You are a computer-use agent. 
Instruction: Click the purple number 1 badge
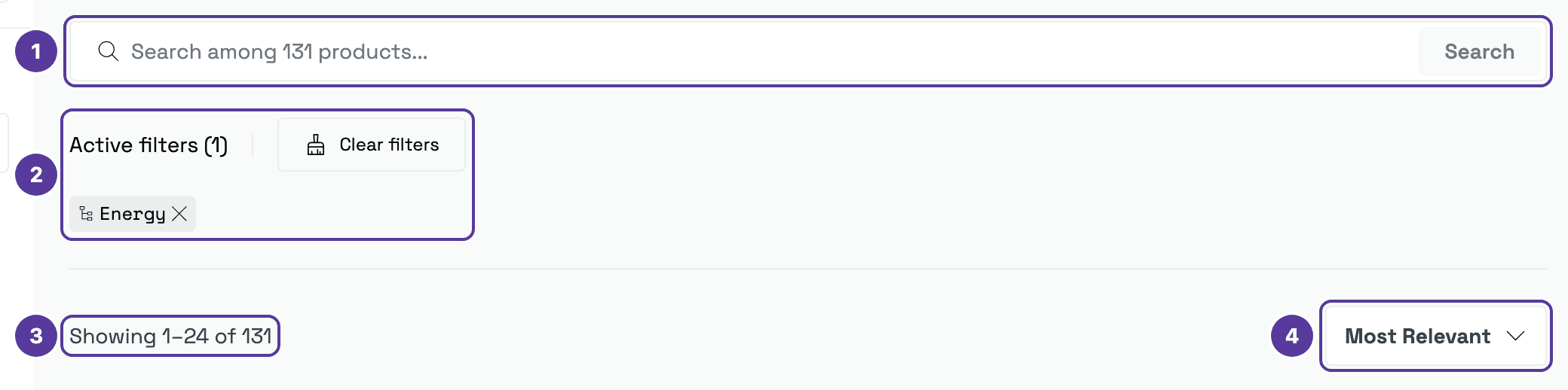pos(36,51)
